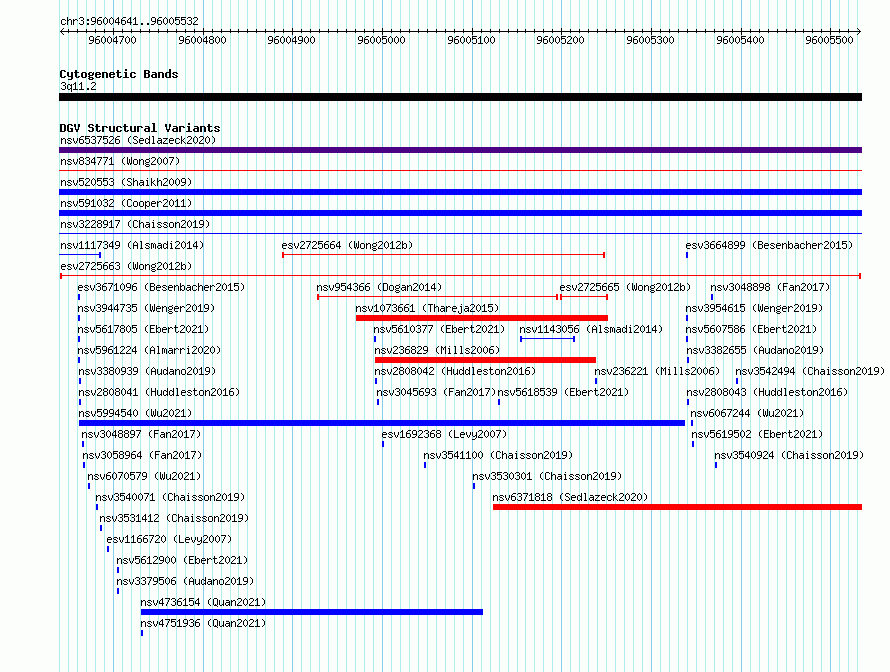This screenshot has width=890, height=672.
Task: Click nsv3379506 (Audano2019) label
Action: [185, 581]
